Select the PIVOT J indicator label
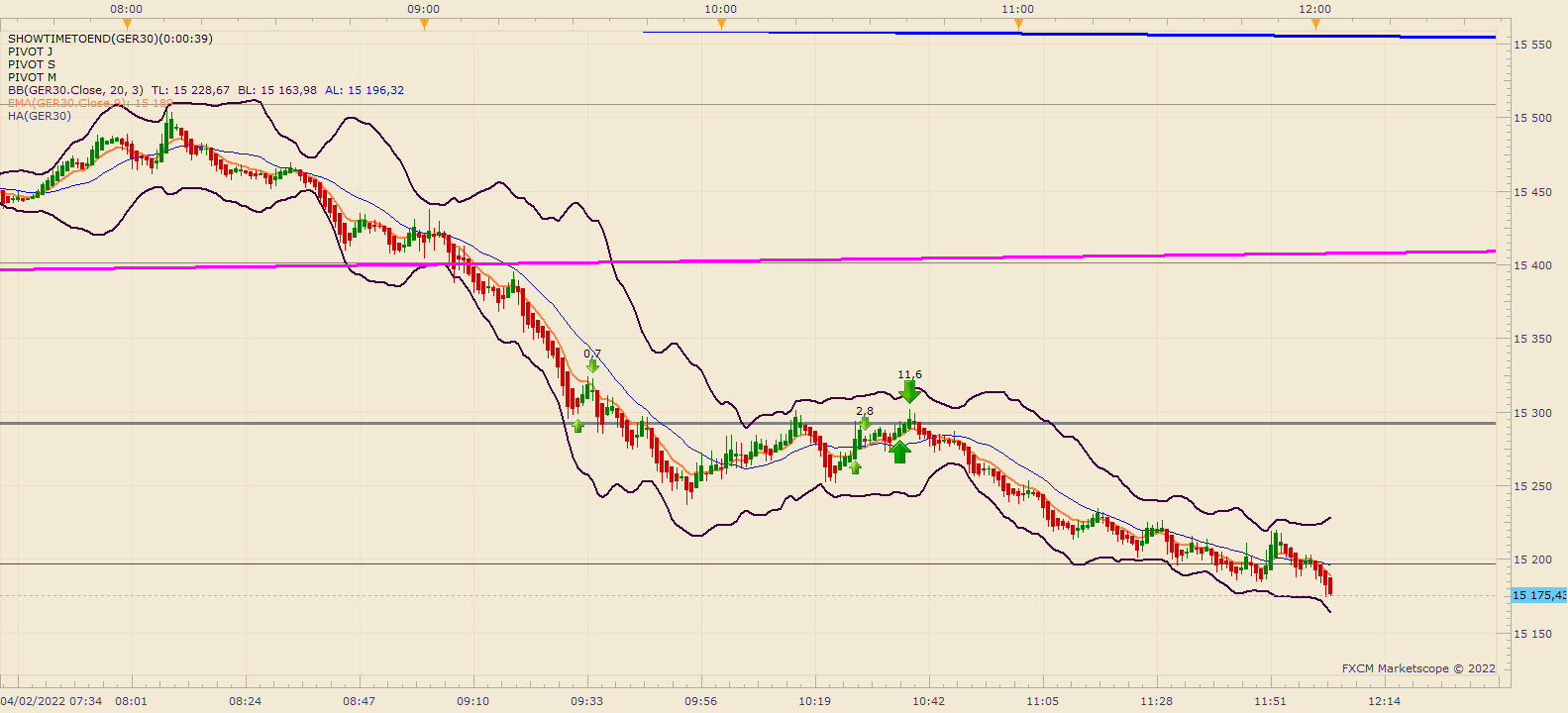The height and width of the screenshot is (713, 1568). point(31,51)
